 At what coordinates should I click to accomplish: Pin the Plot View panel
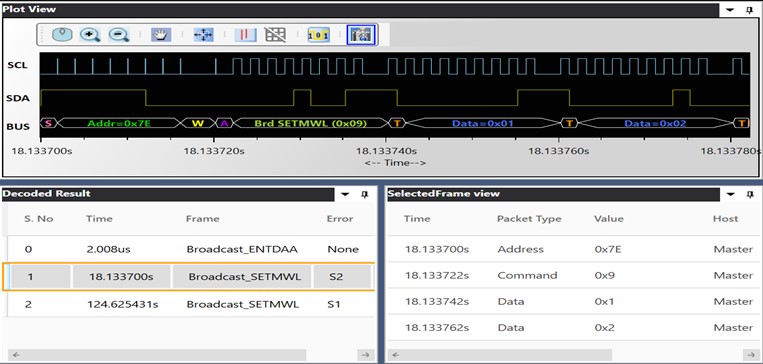(750, 10)
